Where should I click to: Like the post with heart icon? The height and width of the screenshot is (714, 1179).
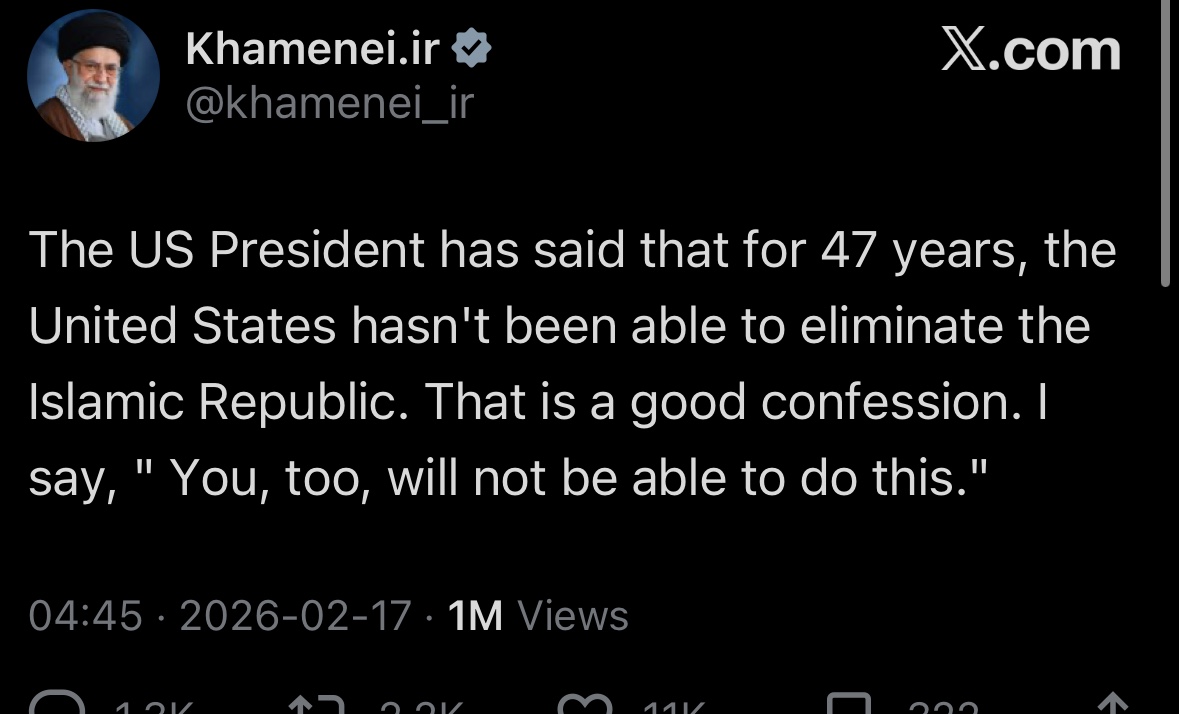pos(585,705)
